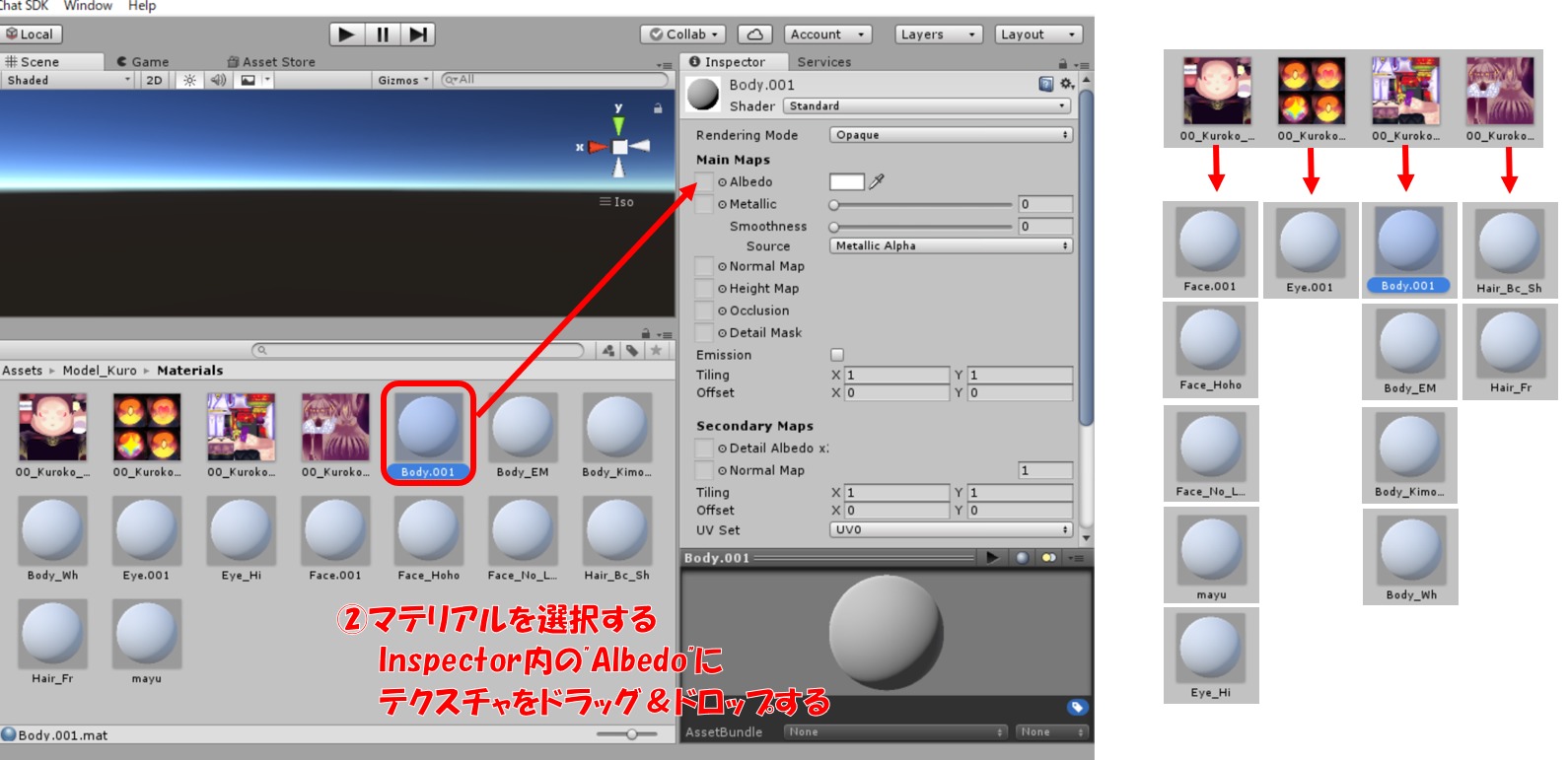1568x760 pixels.
Task: Enable the Emission checkbox
Action: click(837, 355)
